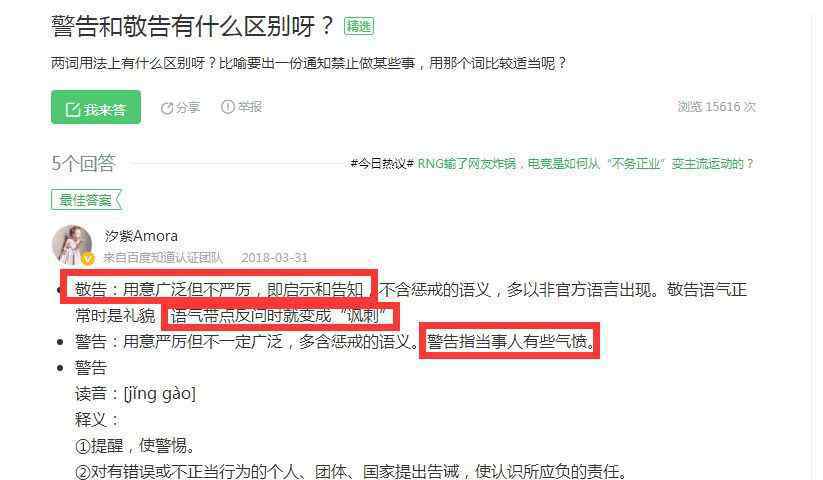The image size is (823, 480).
Task: Click highlighted text 敬告：用意广泛但不严厉
Action: (x=163, y=289)
